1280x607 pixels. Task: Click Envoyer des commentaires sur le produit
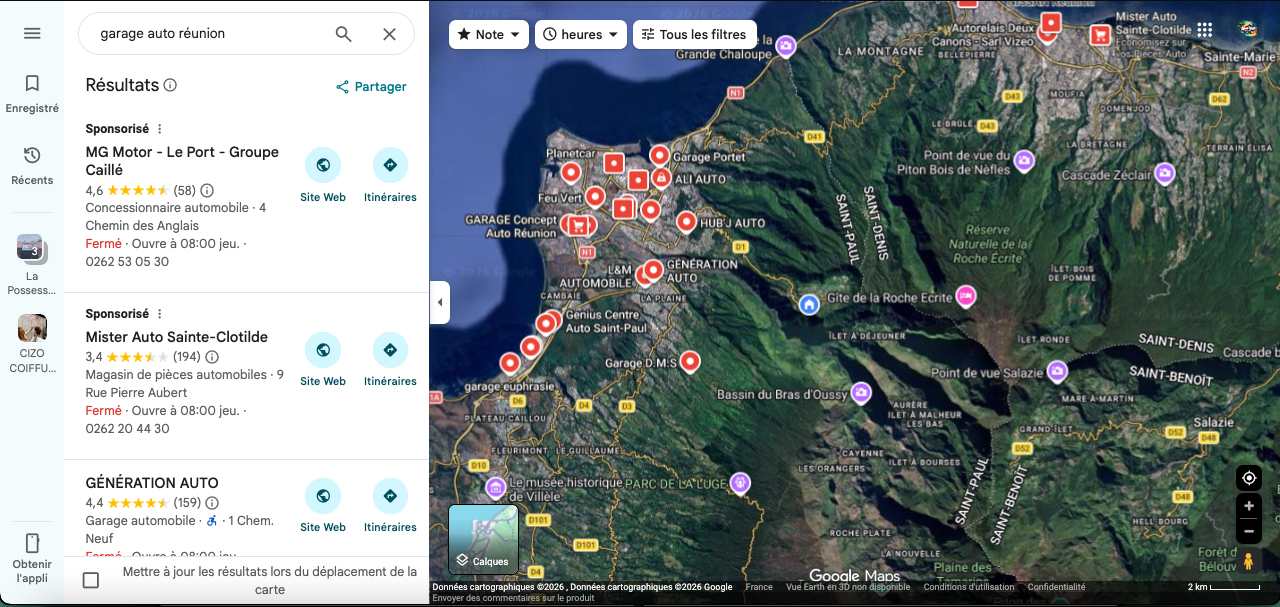coord(513,598)
